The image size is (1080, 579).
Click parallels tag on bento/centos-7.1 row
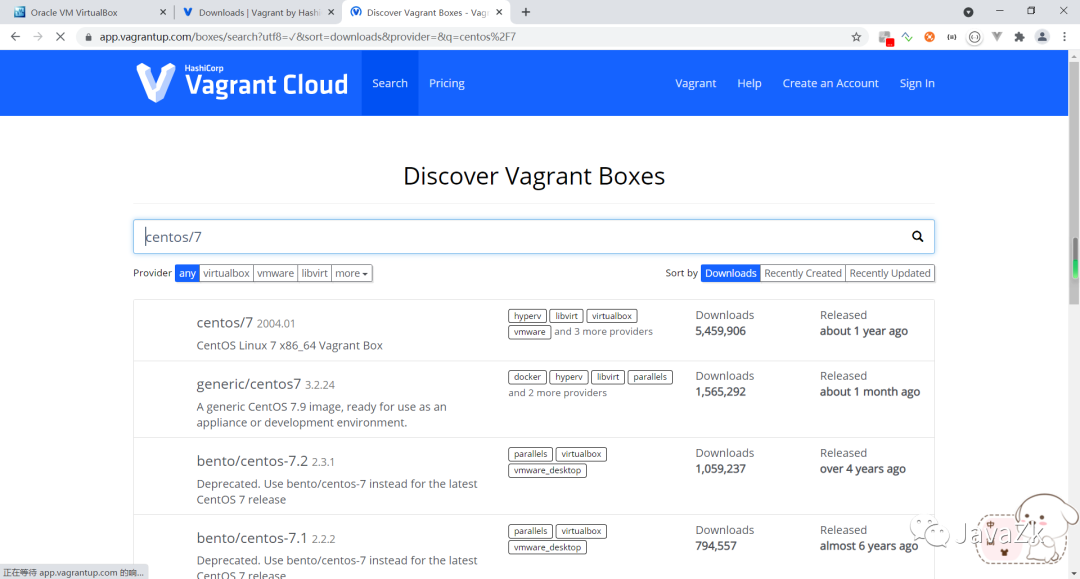tap(530, 531)
